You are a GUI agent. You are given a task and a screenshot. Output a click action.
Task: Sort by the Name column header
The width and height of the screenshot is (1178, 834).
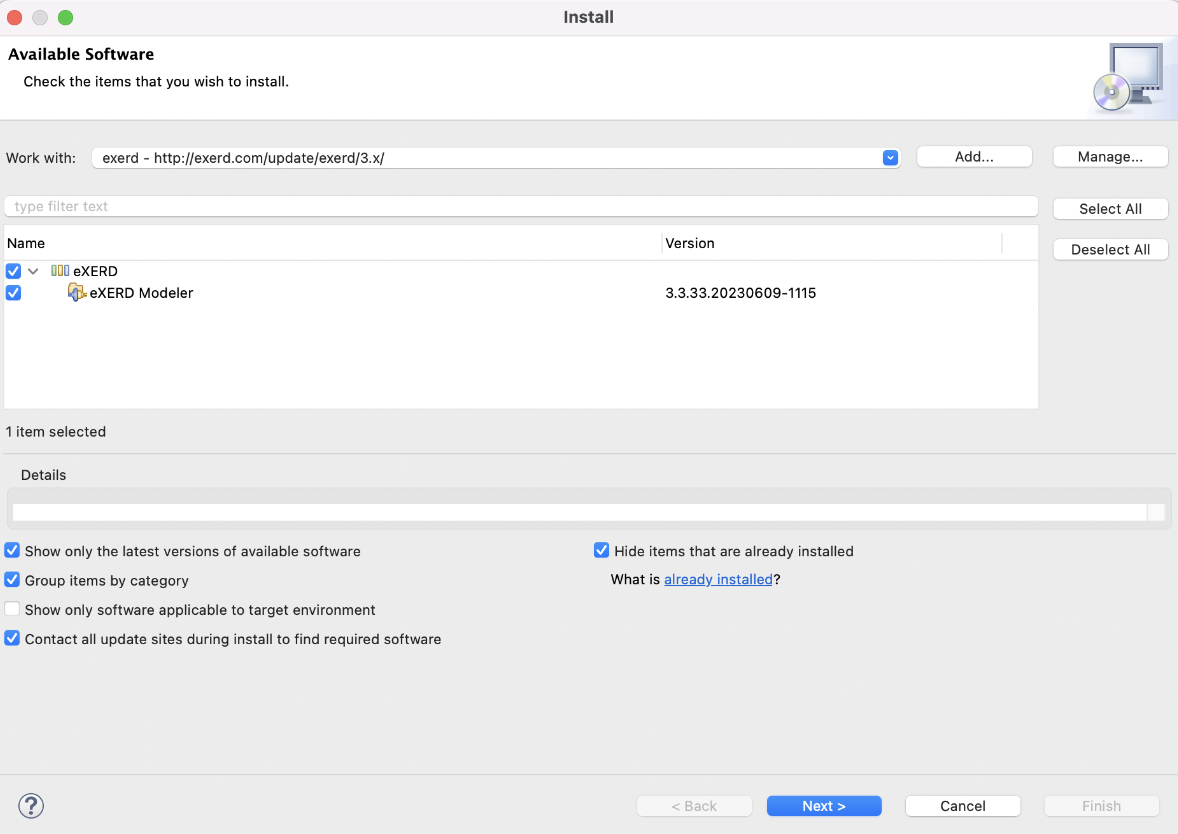[333, 243]
